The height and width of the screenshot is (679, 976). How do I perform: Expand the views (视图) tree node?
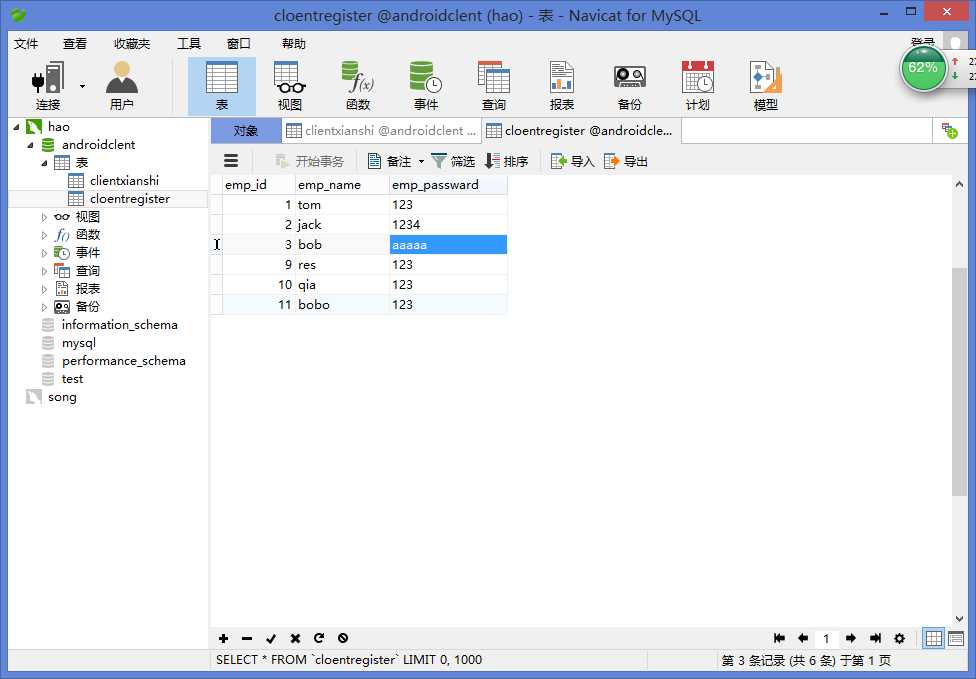[x=44, y=217]
